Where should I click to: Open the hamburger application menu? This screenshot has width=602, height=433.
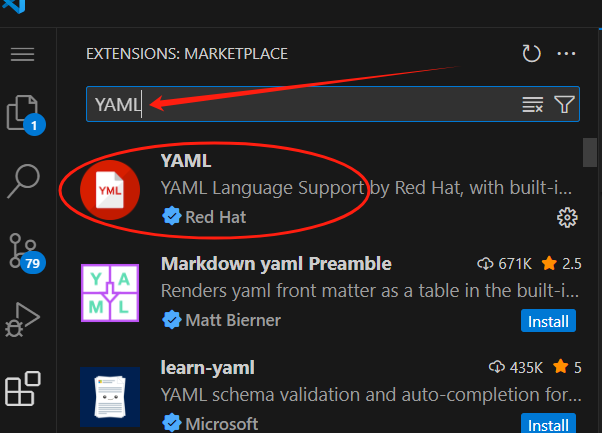pyautogui.click(x=22, y=54)
